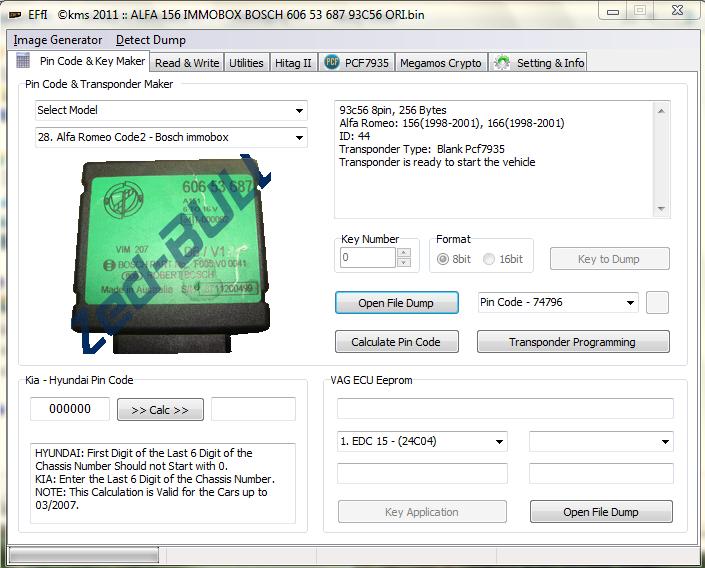
Task: Click the '93c56 8pin, 256 Bytes' line
Action: coord(393,110)
